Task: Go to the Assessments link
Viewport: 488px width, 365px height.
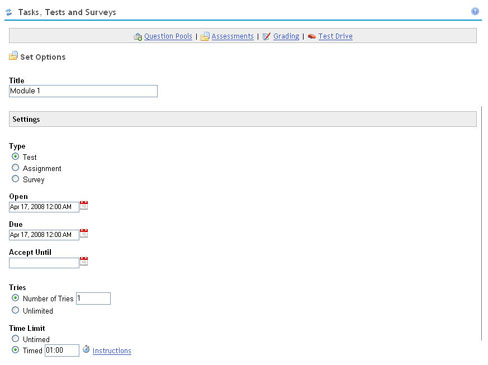Action: click(x=232, y=36)
